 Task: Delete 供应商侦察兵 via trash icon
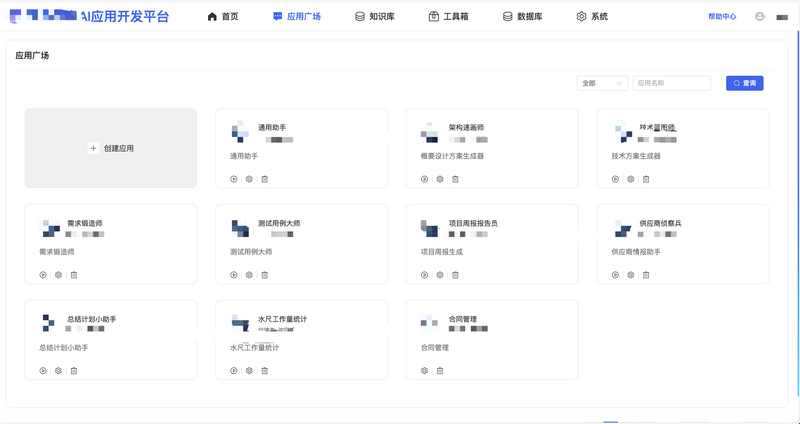[x=646, y=275]
